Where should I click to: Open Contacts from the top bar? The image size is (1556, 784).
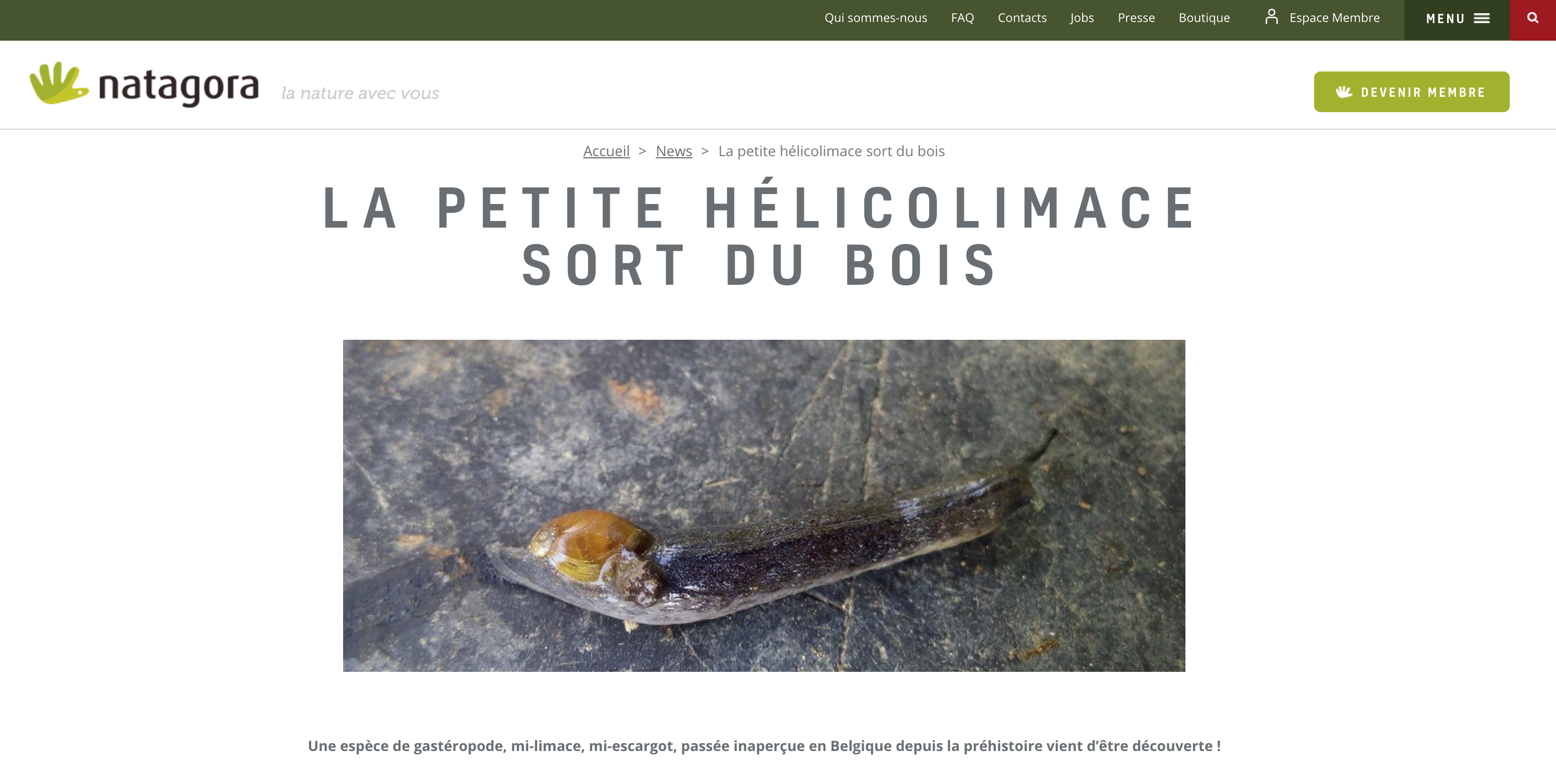[x=1022, y=18]
